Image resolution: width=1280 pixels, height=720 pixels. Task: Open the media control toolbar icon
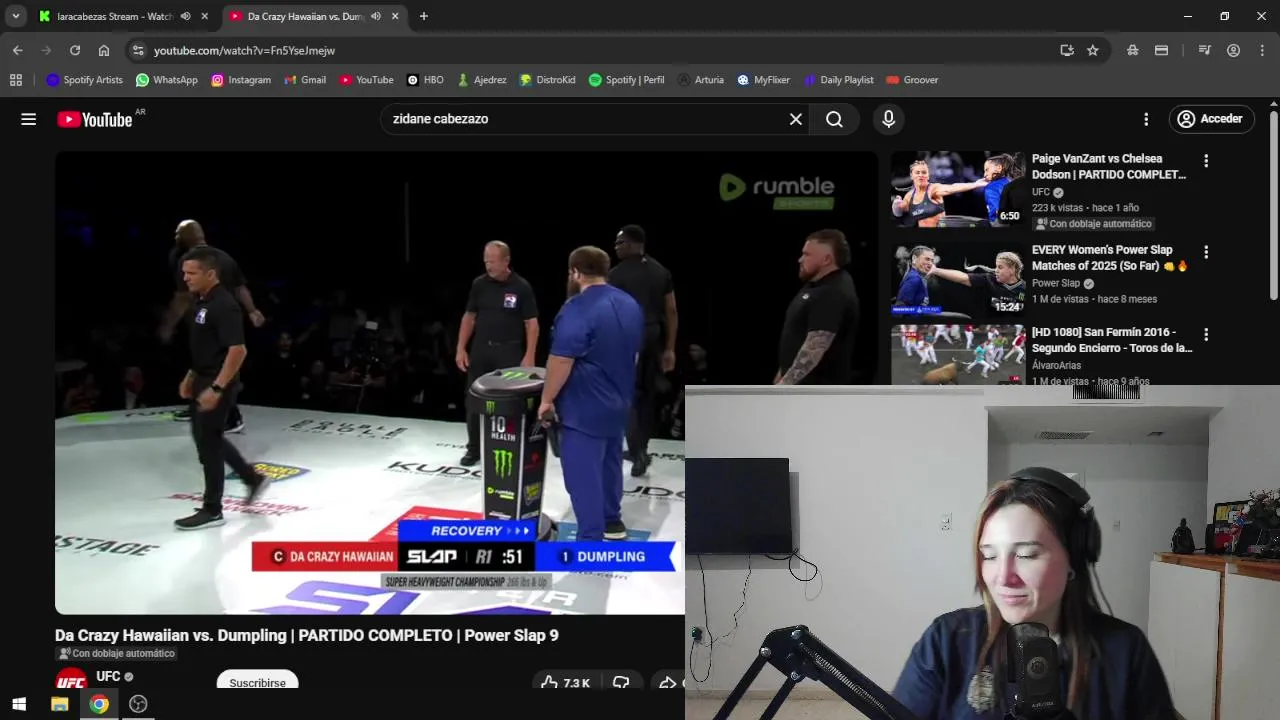point(1205,50)
